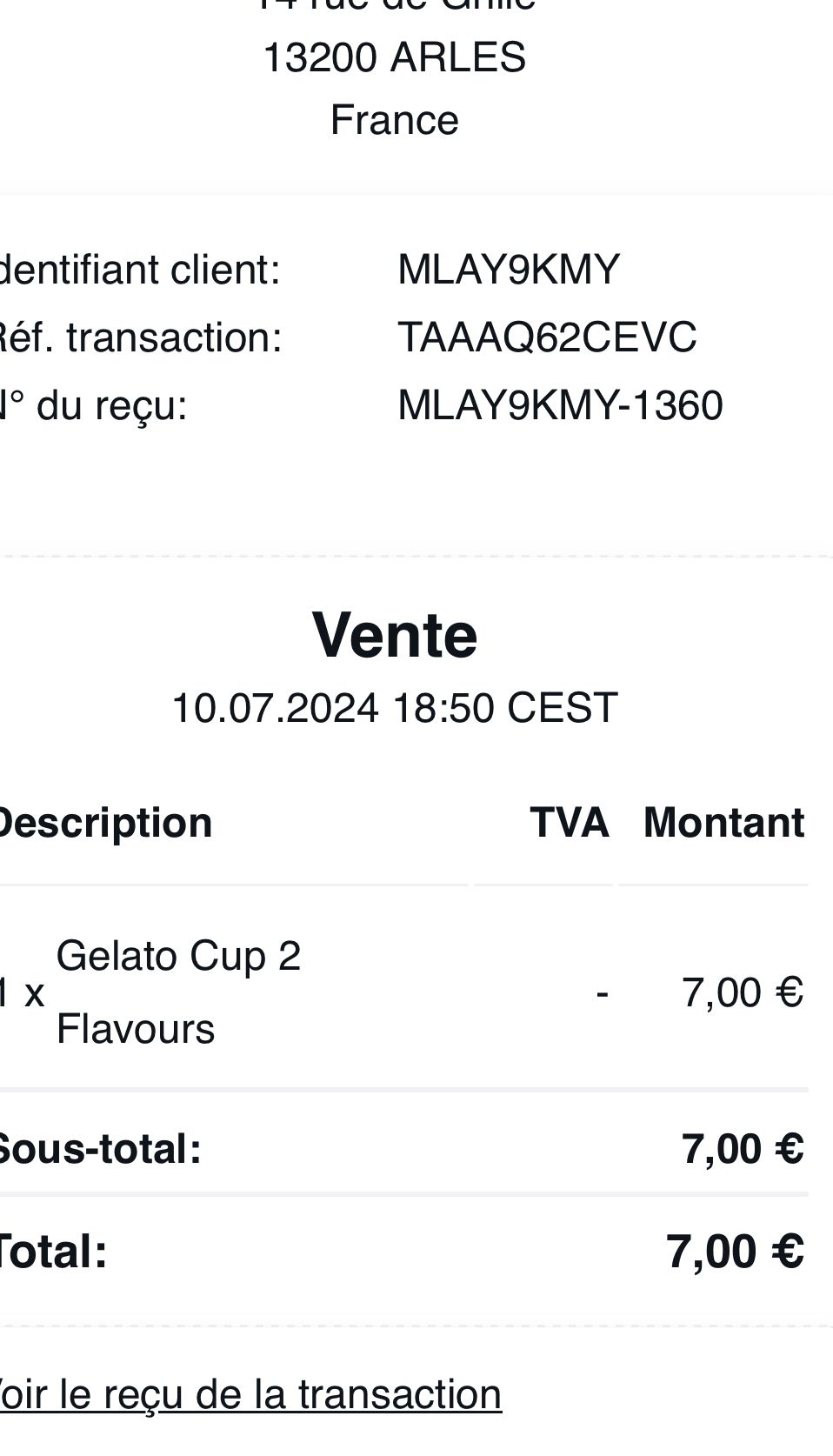
Task: Select the "Réf. transaction" label
Action: click(x=139, y=337)
